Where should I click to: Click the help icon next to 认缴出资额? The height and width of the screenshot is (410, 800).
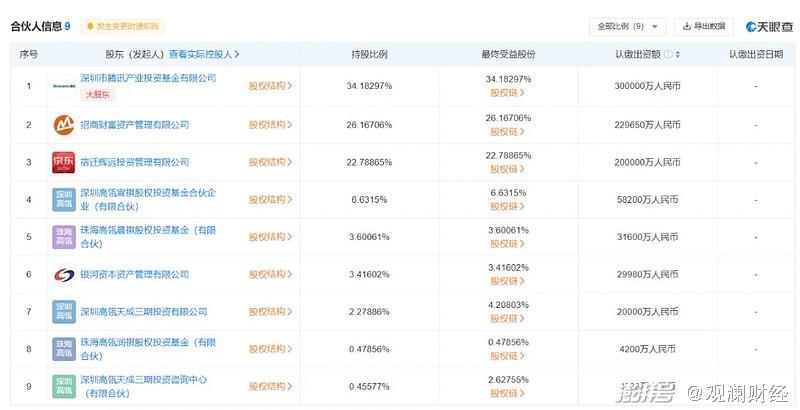[x=668, y=54]
